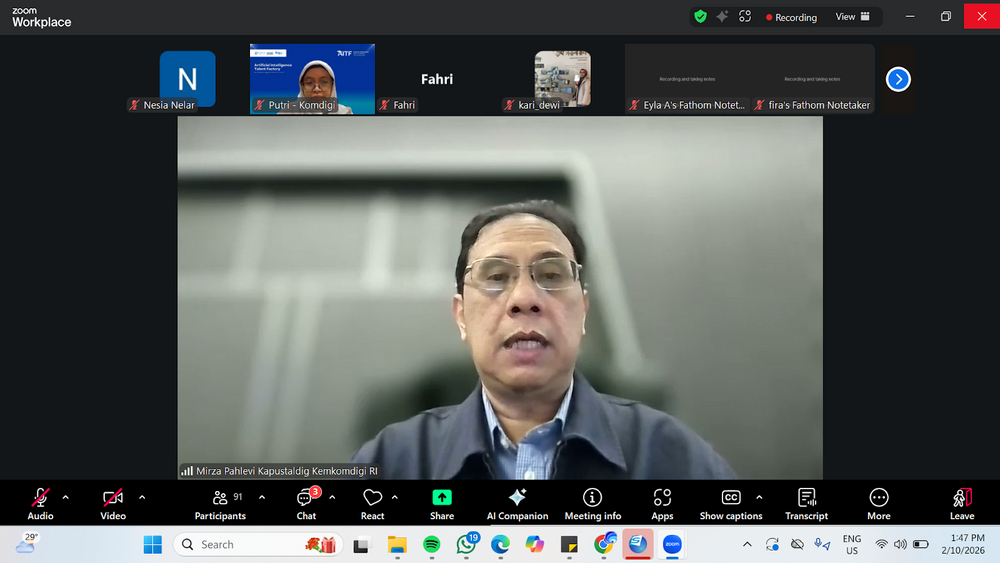Expand caret next to Show captions
The image size is (1000, 563).
click(759, 497)
